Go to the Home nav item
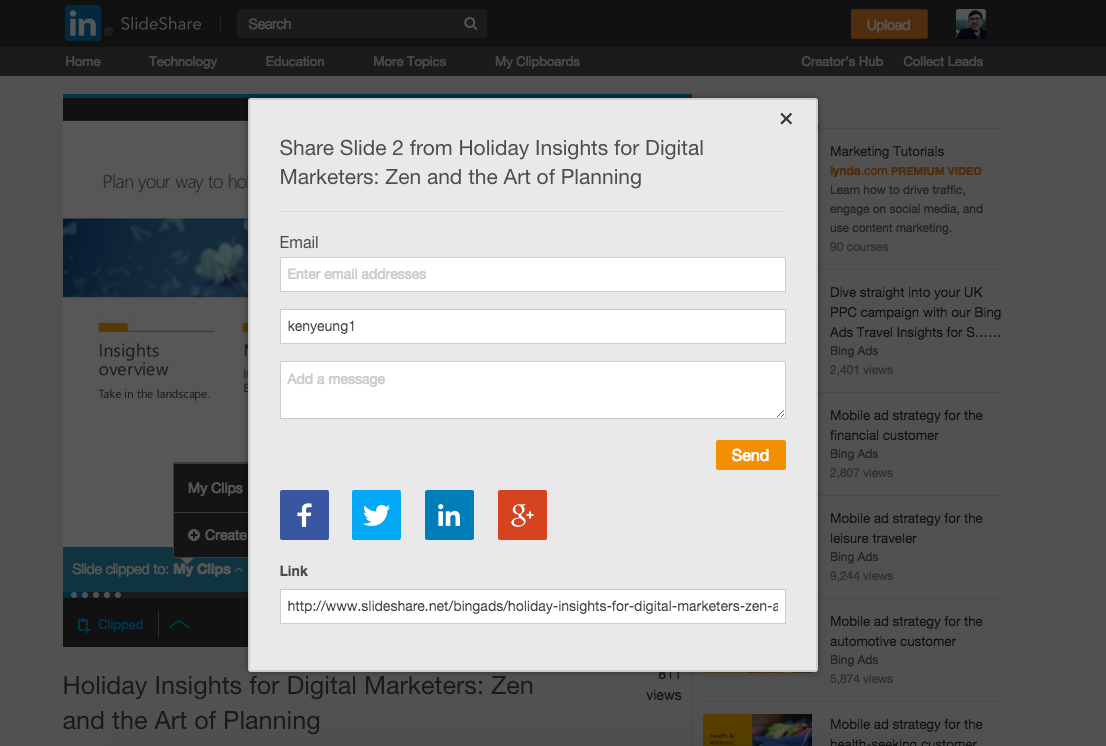 [83, 61]
